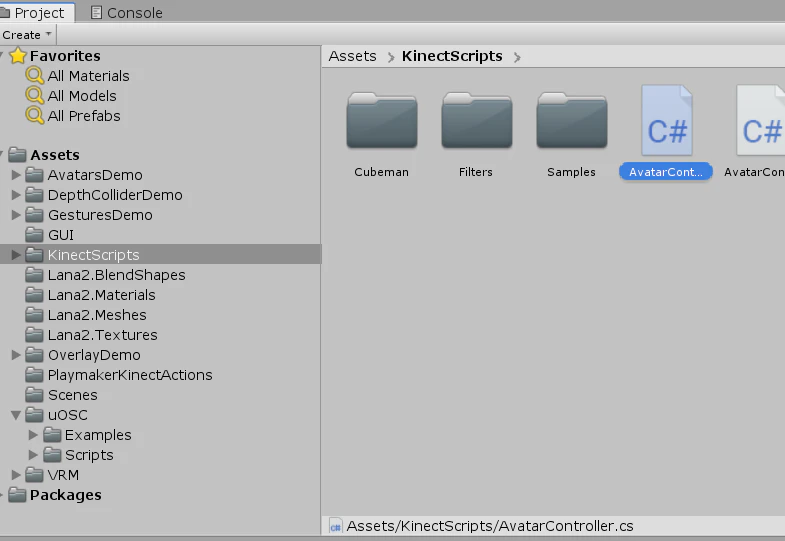Select the All Prefabs favorite label

[84, 116]
